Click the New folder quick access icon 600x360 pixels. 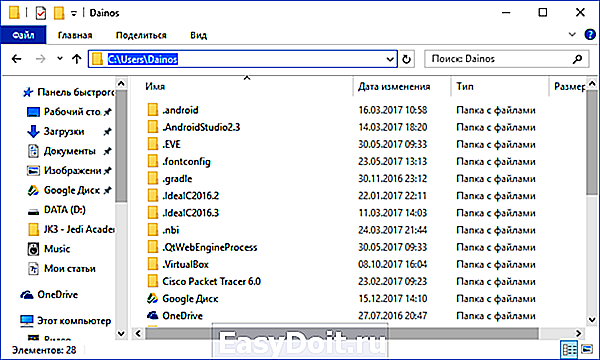click(59, 13)
